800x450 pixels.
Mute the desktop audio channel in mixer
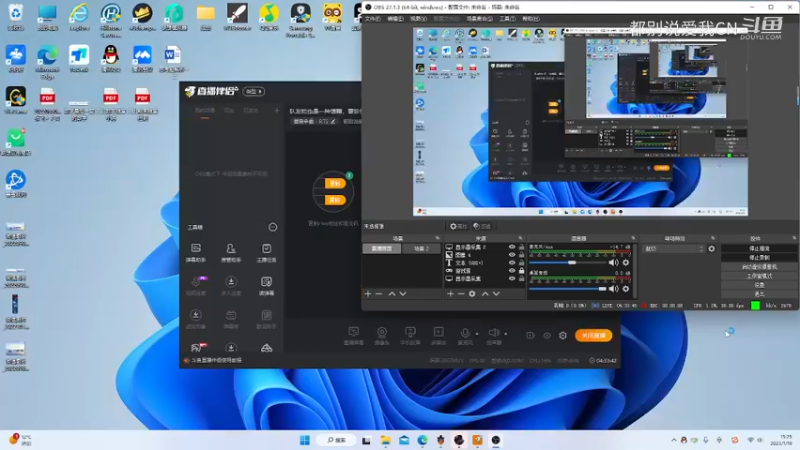(x=613, y=289)
